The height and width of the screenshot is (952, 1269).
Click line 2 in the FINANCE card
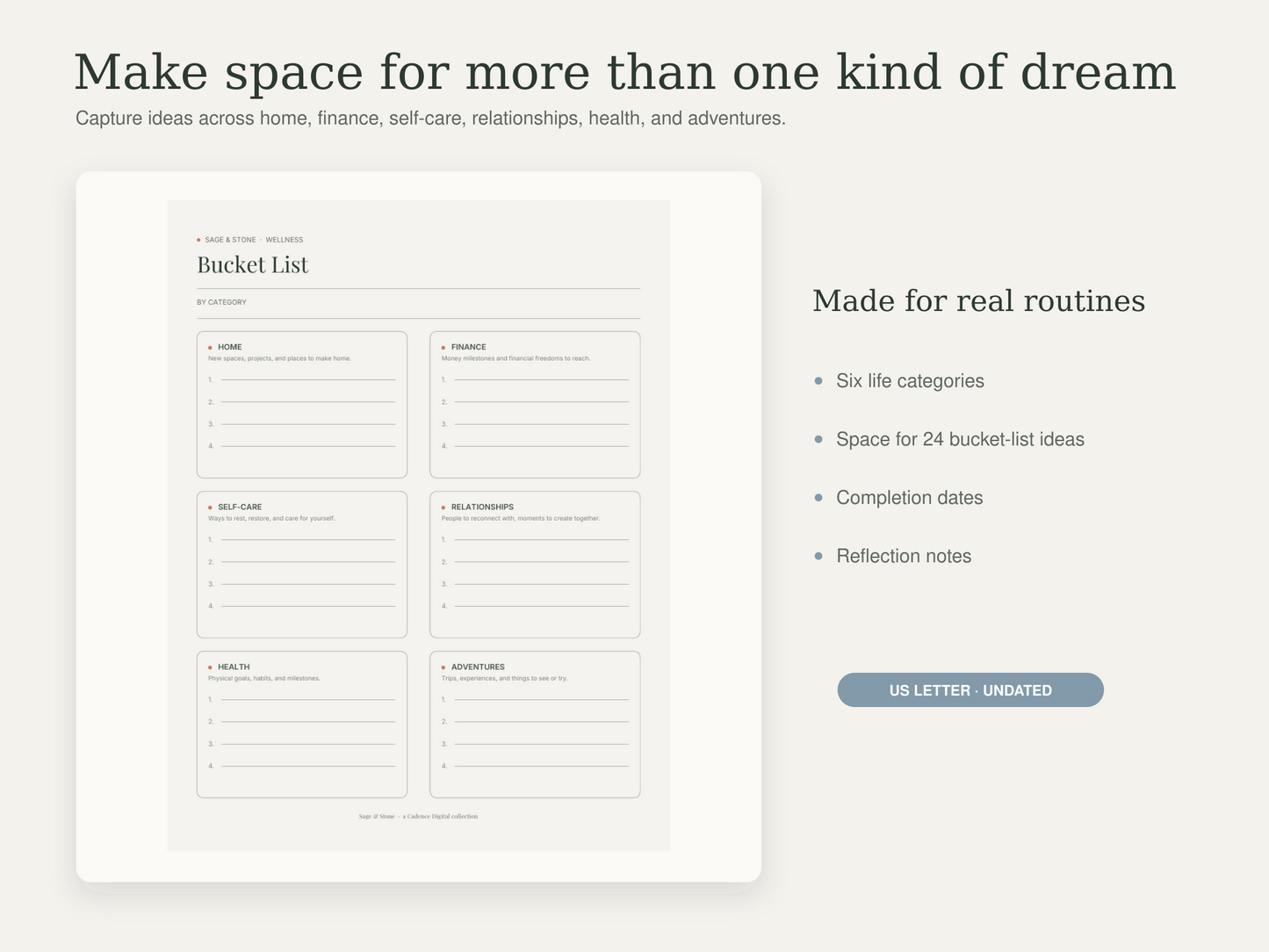click(535, 401)
